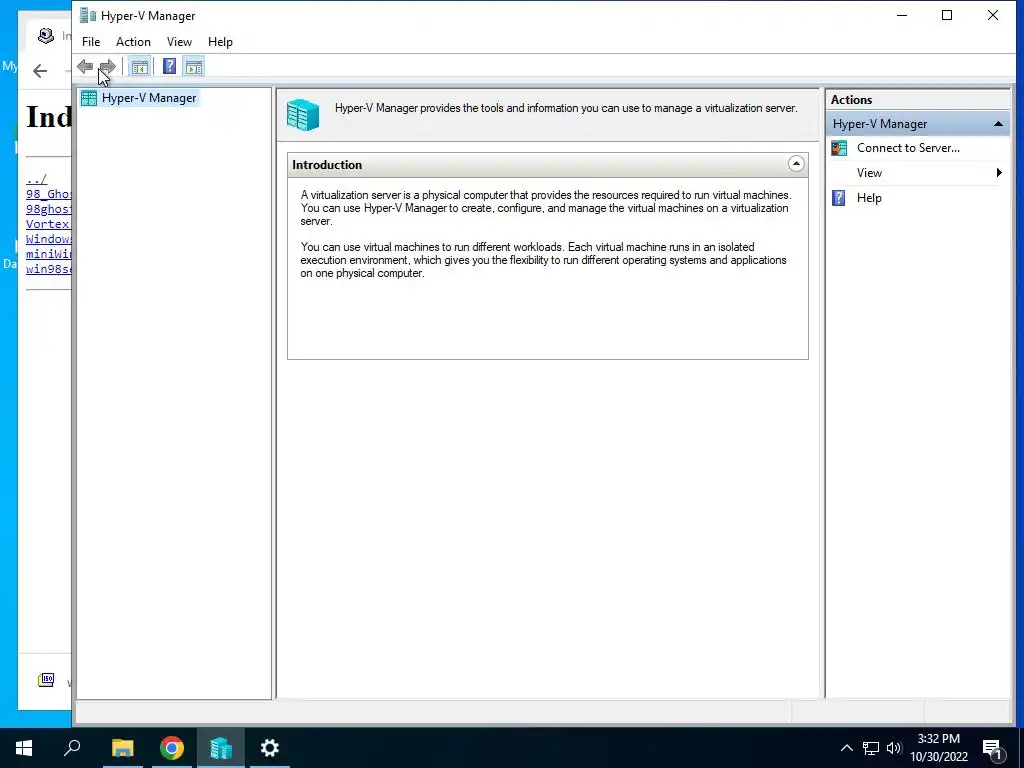Open the File menu

[91, 42]
